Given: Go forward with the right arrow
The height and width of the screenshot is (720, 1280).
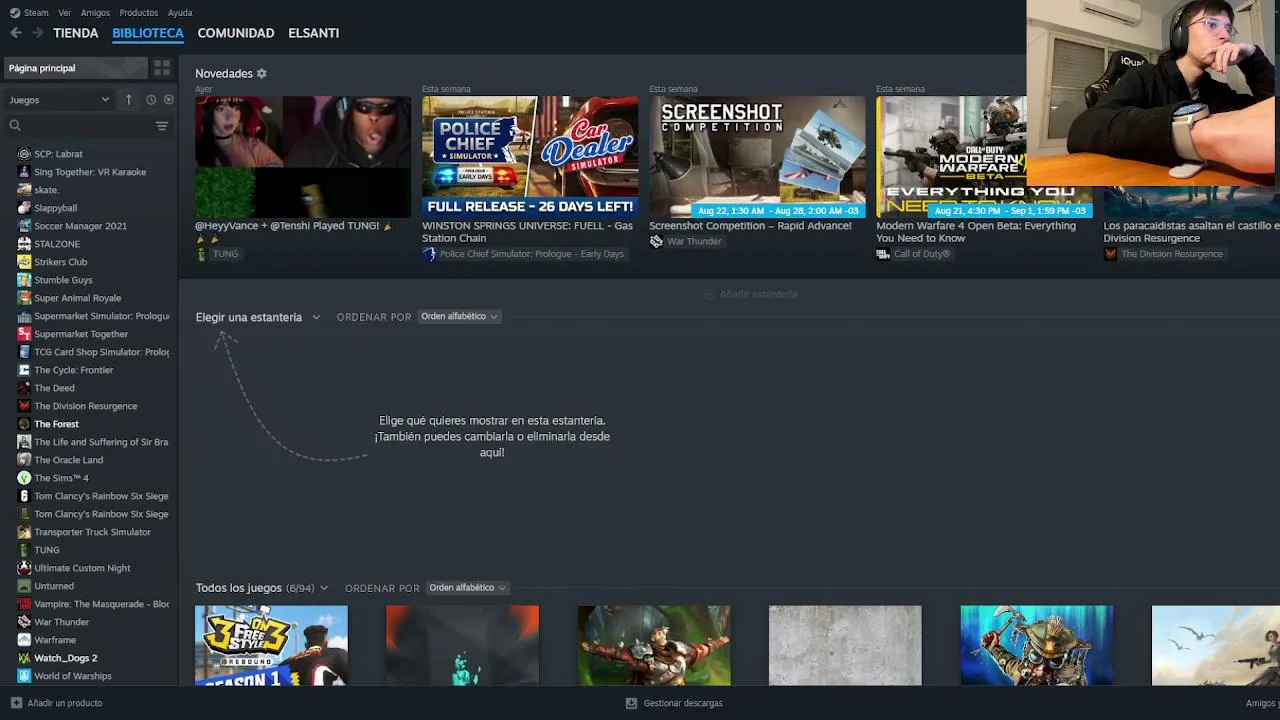Looking at the screenshot, I should point(38,33).
